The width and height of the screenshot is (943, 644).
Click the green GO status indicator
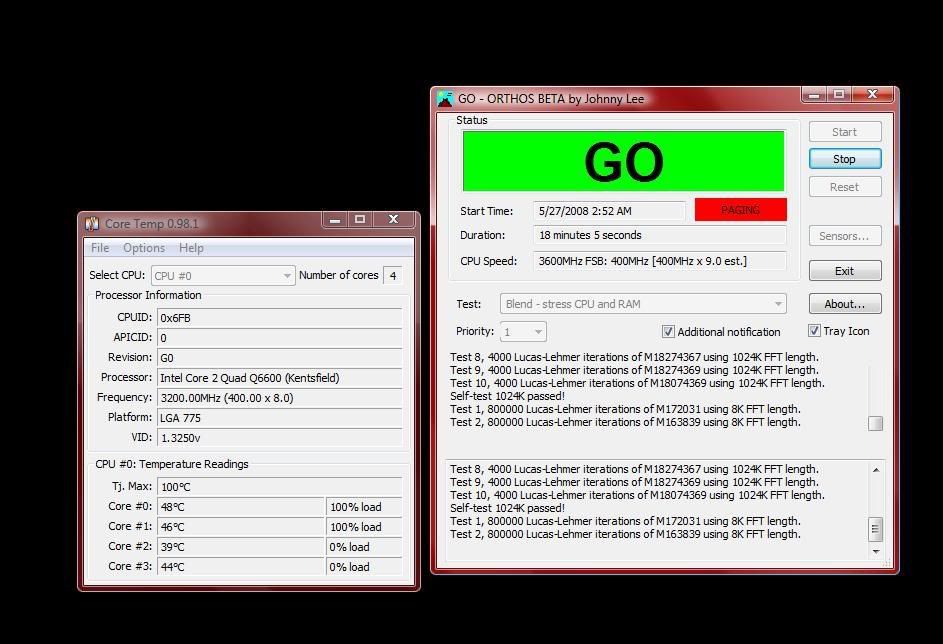[x=624, y=161]
